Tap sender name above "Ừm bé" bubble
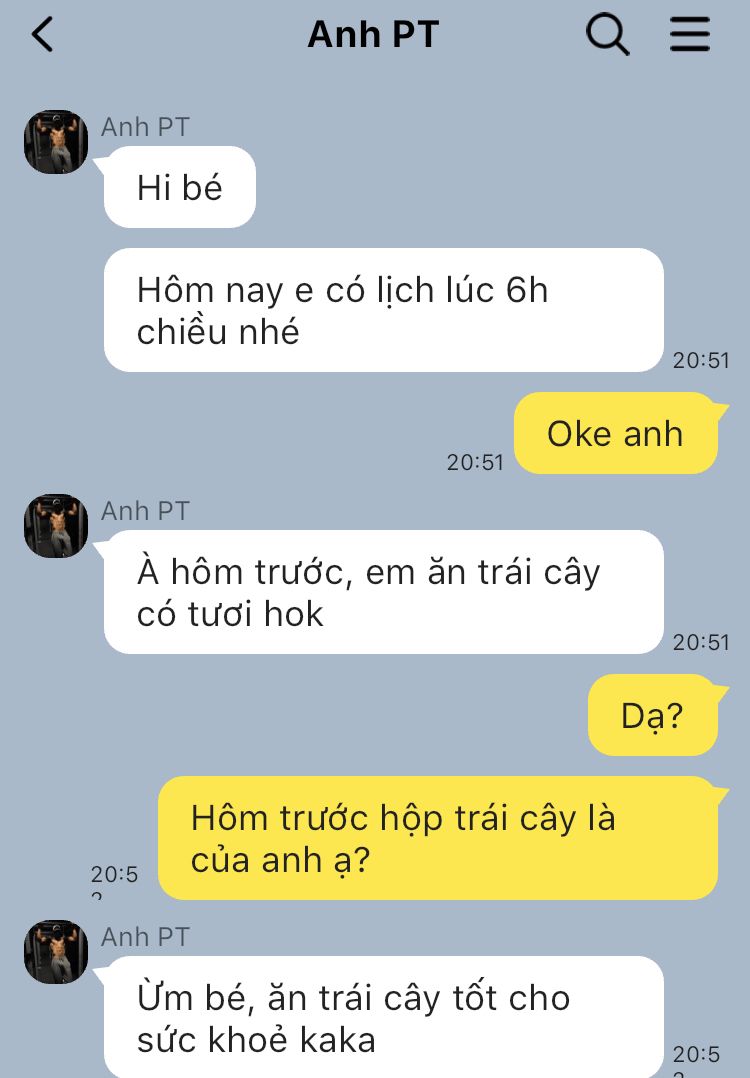This screenshot has height=1078, width=750. click(x=145, y=938)
